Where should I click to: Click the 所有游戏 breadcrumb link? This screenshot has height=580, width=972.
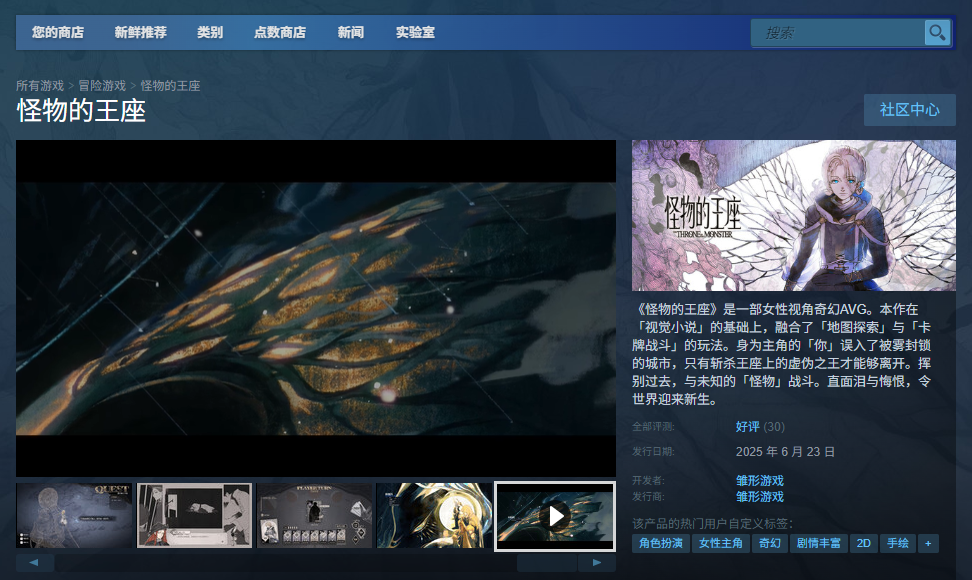(41, 85)
